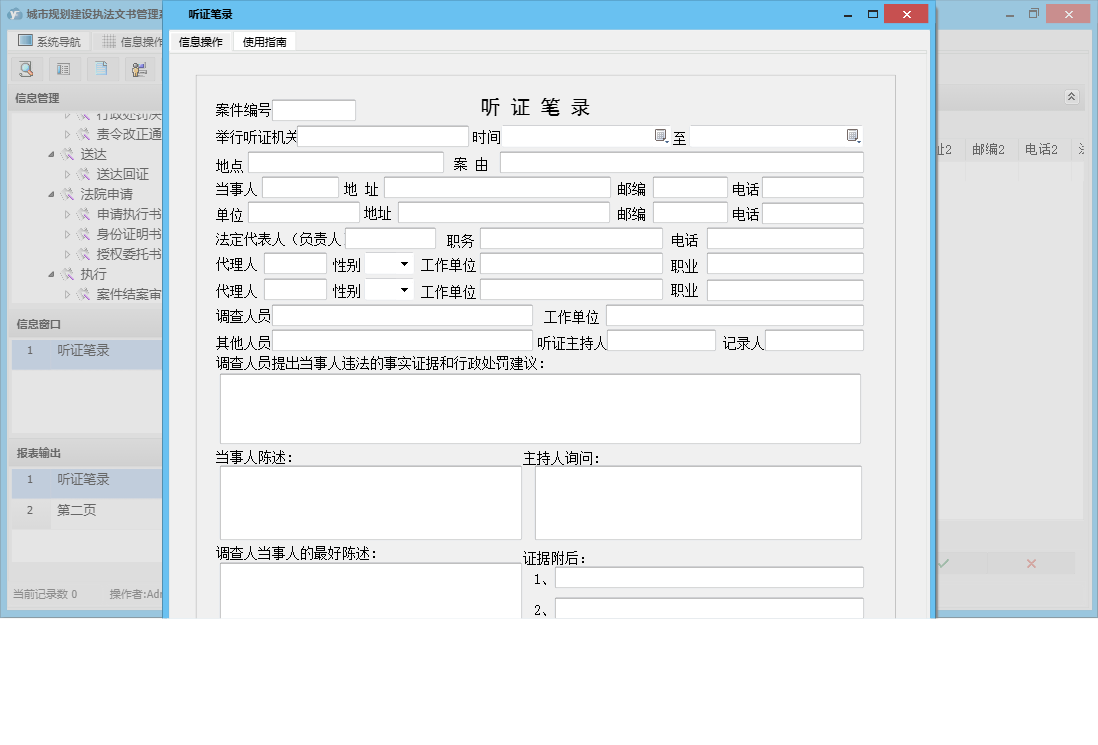Click the 案件编号 input field
Viewport: 1098px width, 745px height.
(316, 110)
